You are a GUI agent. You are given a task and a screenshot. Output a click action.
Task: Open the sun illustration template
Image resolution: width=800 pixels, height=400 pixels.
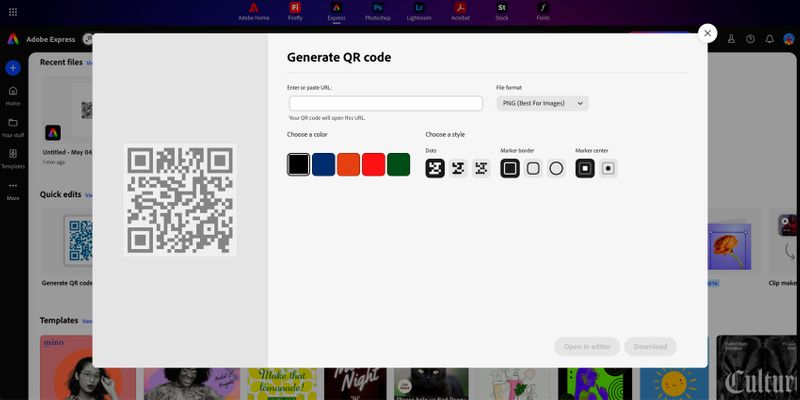click(674, 384)
